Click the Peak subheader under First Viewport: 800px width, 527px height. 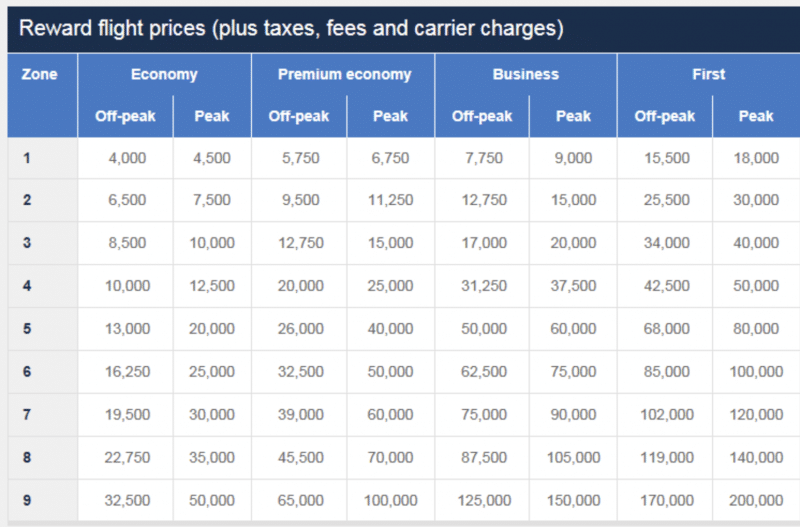click(756, 116)
